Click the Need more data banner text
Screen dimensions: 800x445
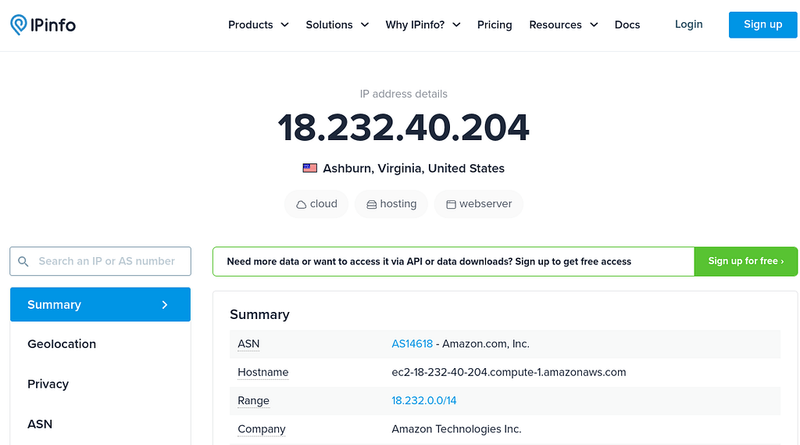tap(429, 261)
